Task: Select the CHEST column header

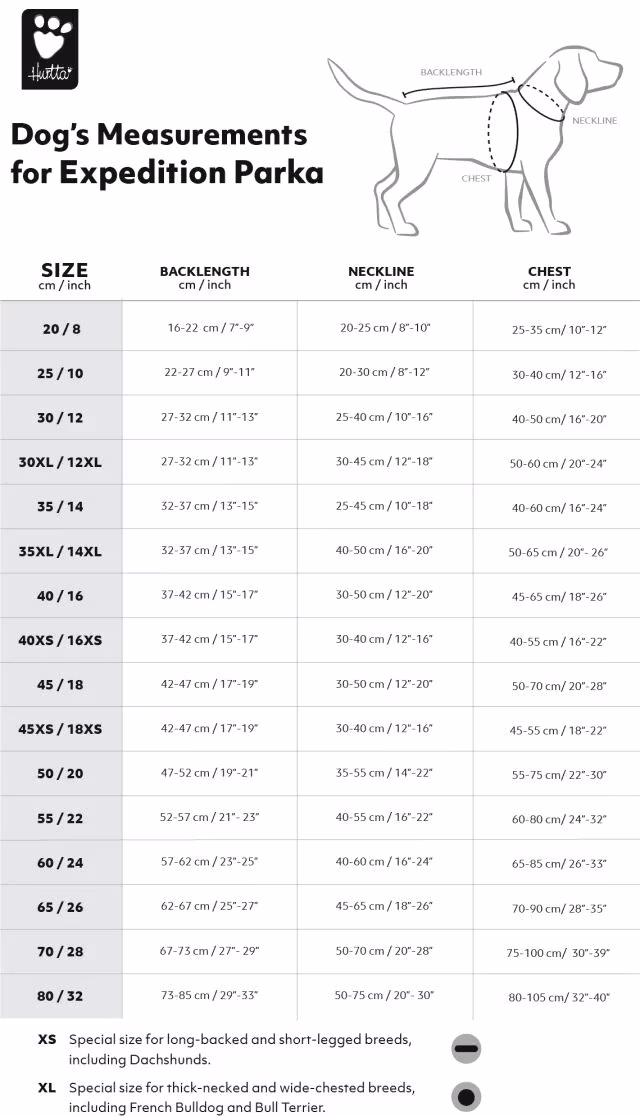Action: point(549,277)
